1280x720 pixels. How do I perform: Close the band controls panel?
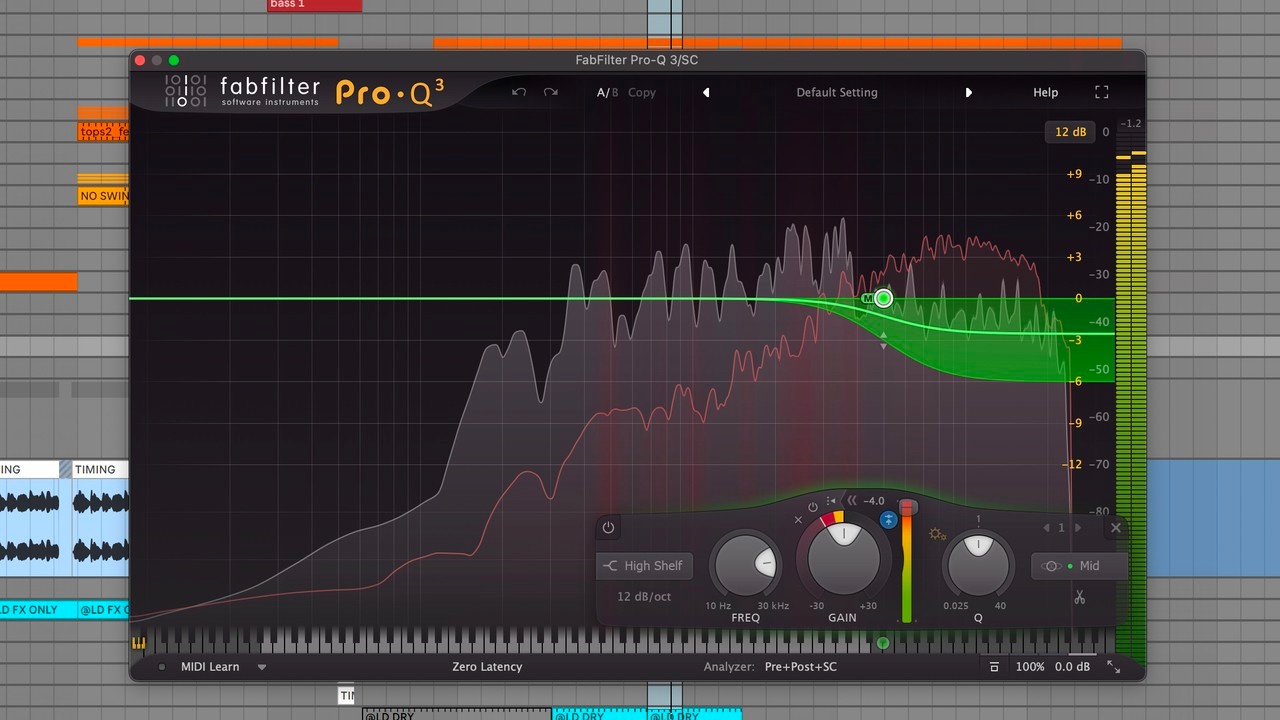(1116, 527)
